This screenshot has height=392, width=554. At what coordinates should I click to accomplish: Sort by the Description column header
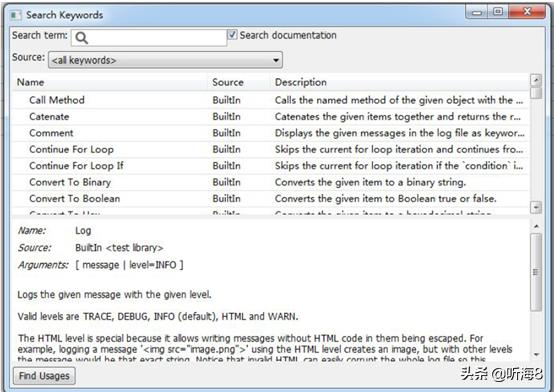pyautogui.click(x=400, y=82)
